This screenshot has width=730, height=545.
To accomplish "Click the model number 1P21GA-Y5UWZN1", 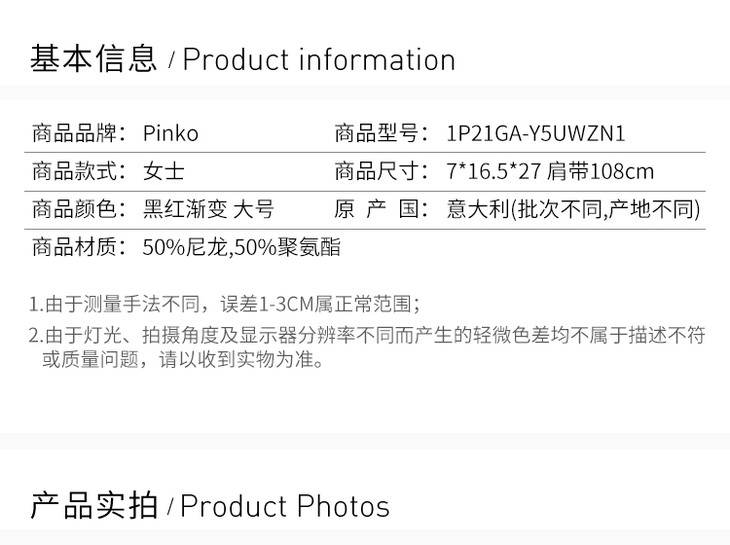I will [536, 134].
